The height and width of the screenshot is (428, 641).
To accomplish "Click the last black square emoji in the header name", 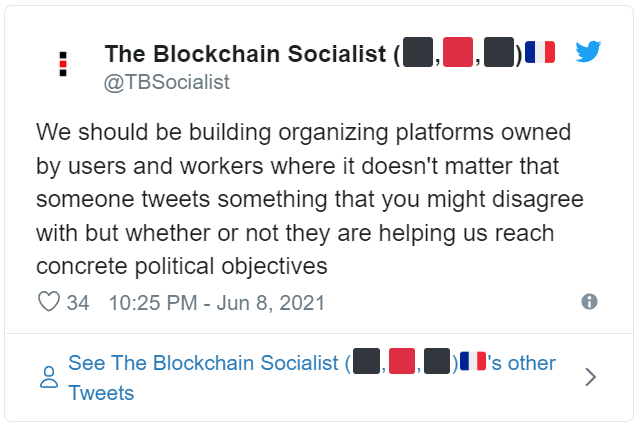I will (499, 52).
